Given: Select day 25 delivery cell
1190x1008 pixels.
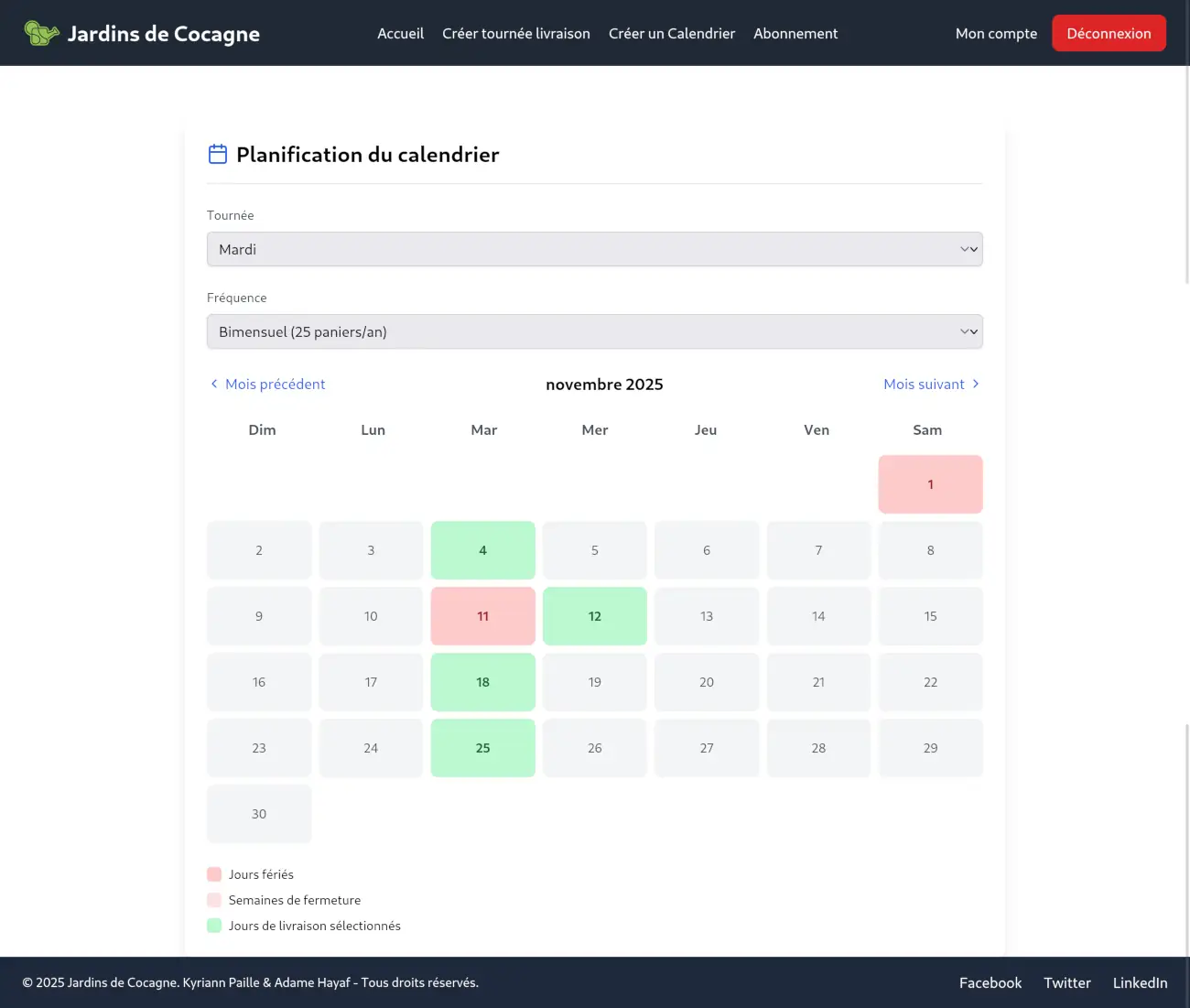Looking at the screenshot, I should pos(482,748).
